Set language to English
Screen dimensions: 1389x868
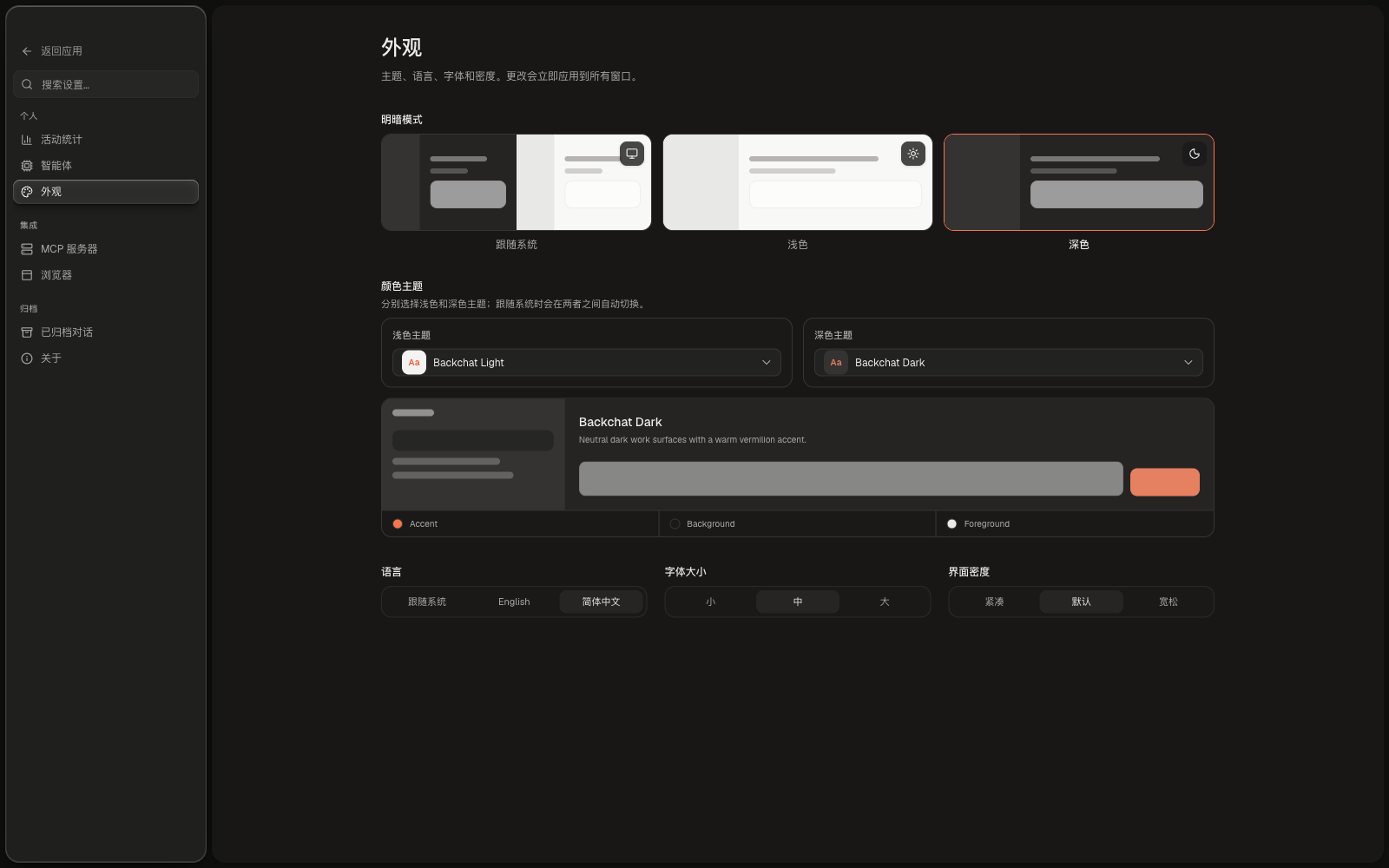tap(514, 602)
